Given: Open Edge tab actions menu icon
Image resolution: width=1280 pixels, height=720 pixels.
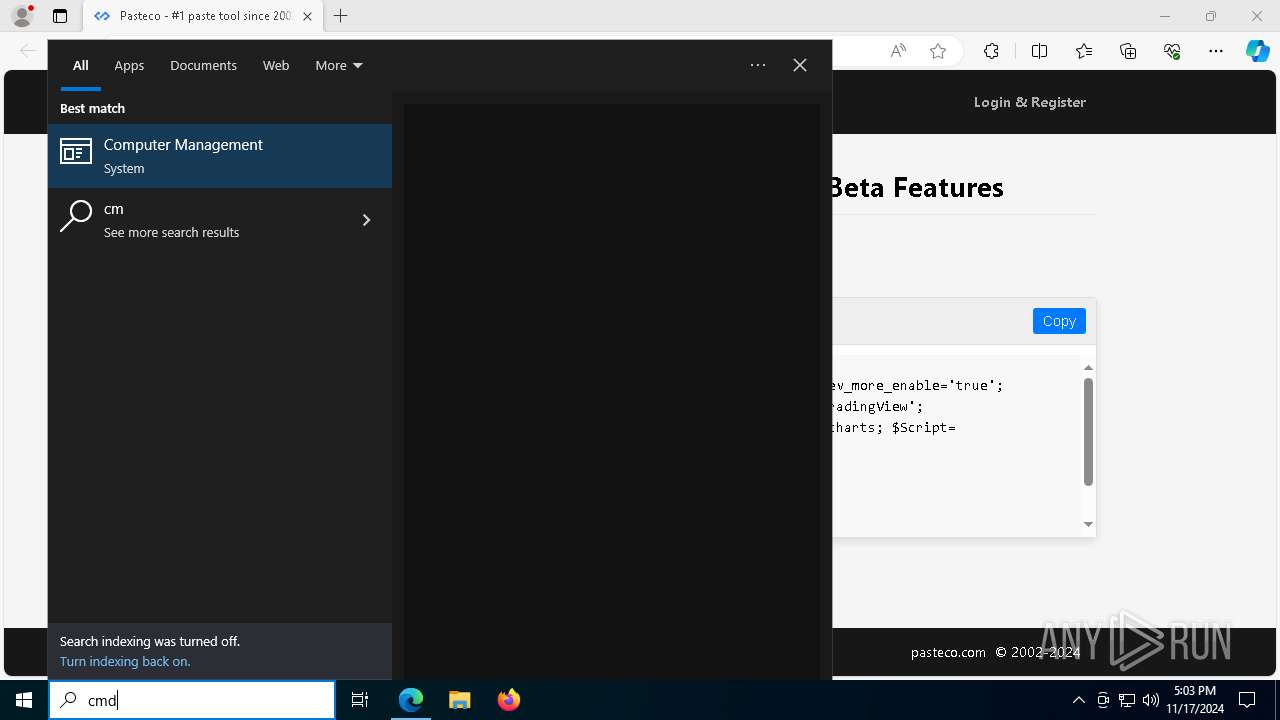Looking at the screenshot, I should pyautogui.click(x=60, y=16).
